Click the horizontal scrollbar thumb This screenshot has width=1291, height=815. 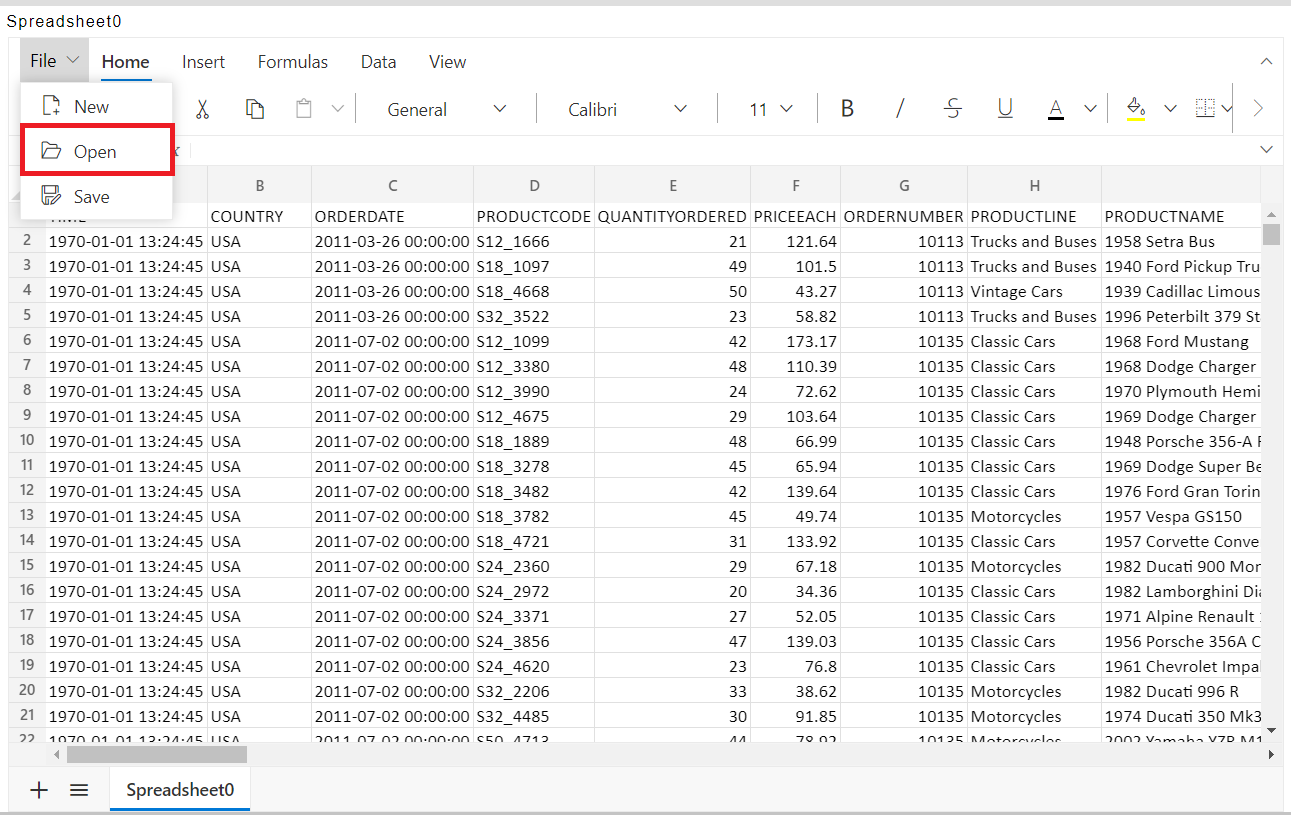pyautogui.click(x=156, y=755)
